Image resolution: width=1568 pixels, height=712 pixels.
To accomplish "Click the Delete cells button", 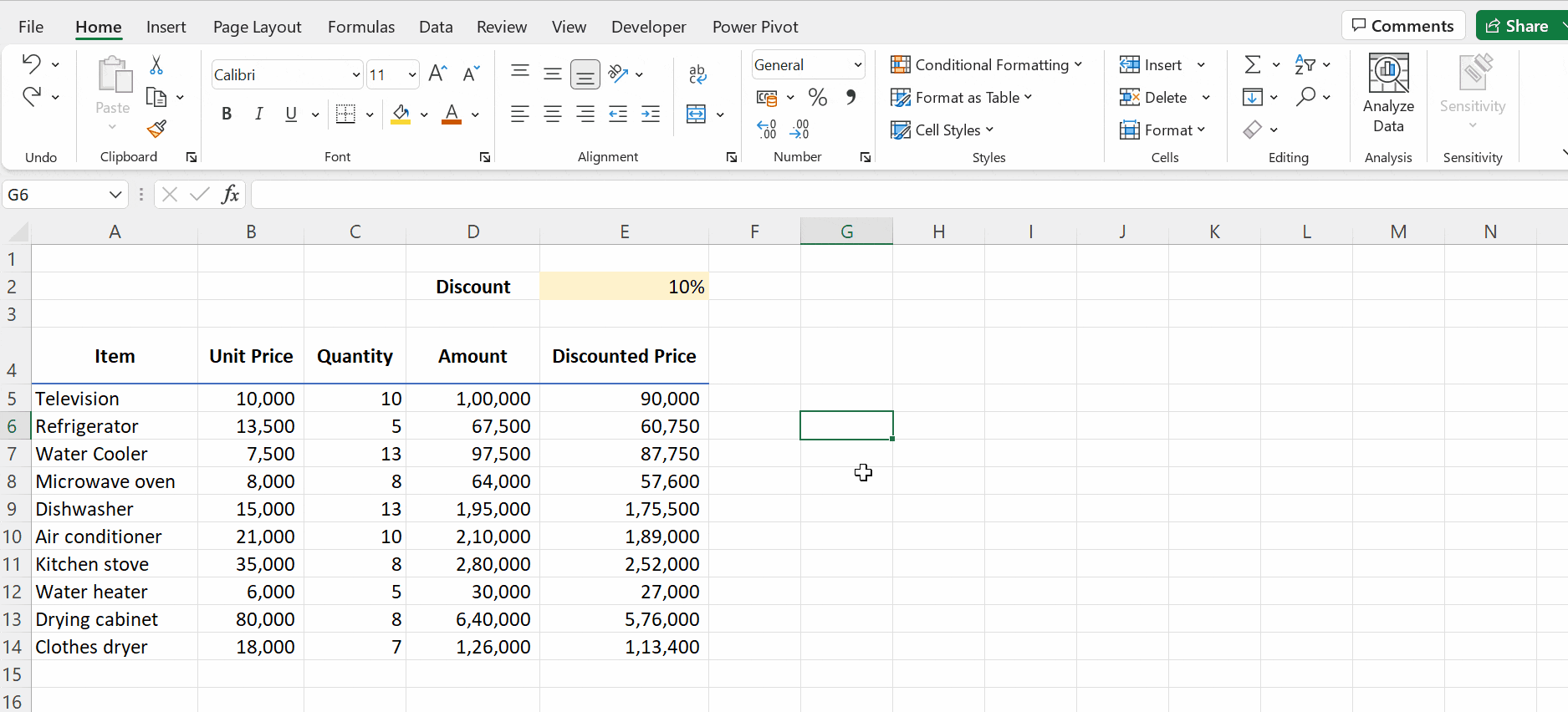I will 1154,97.
